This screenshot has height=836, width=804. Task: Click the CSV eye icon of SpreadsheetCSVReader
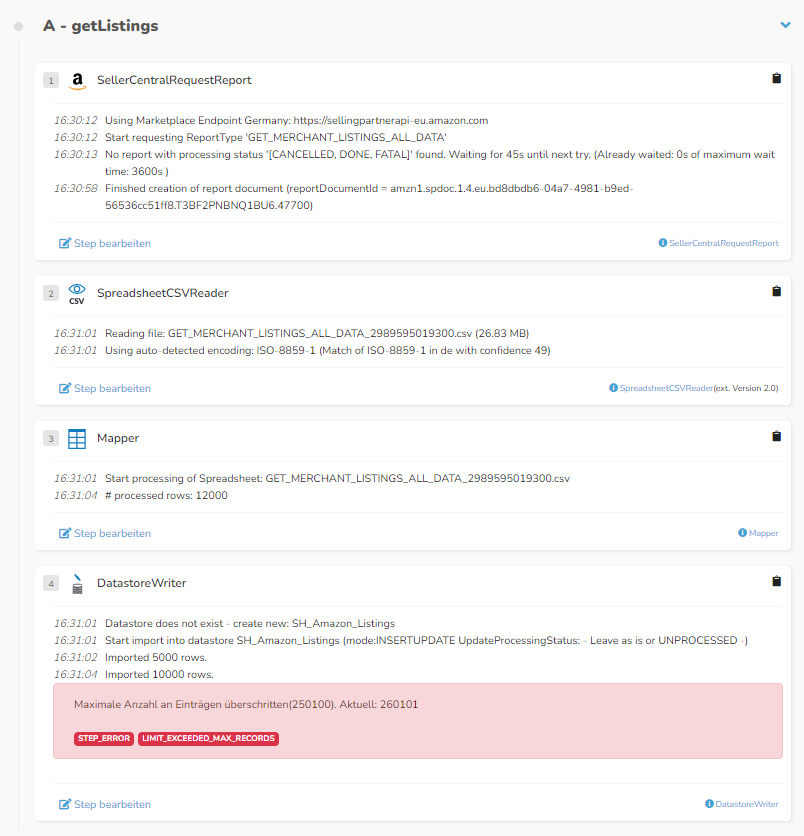click(77, 294)
